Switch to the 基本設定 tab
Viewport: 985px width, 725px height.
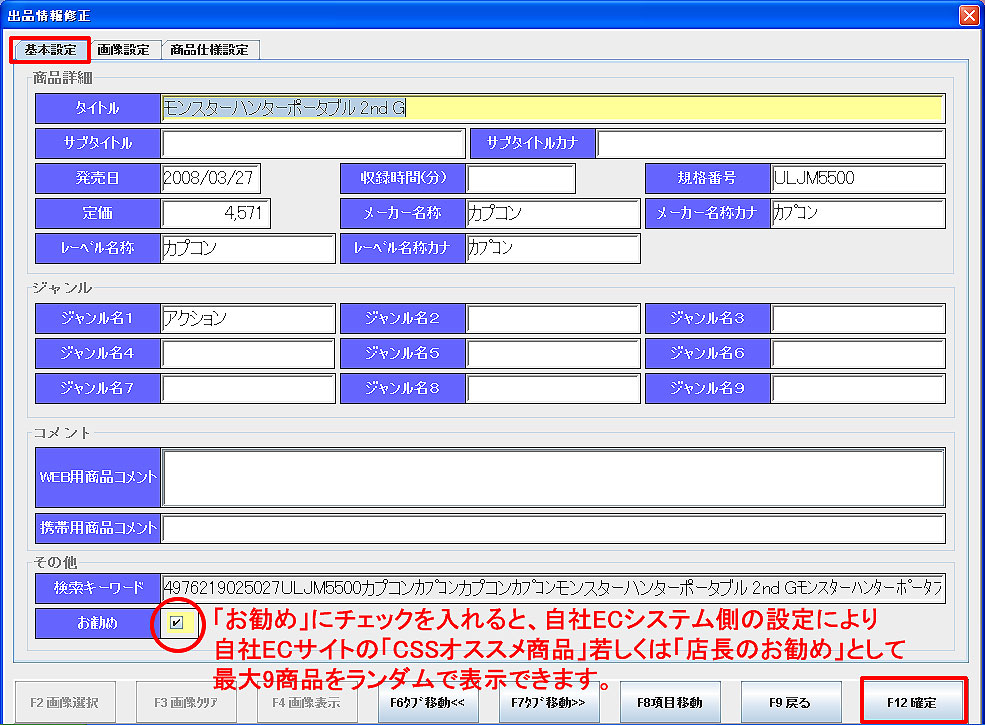coord(50,50)
